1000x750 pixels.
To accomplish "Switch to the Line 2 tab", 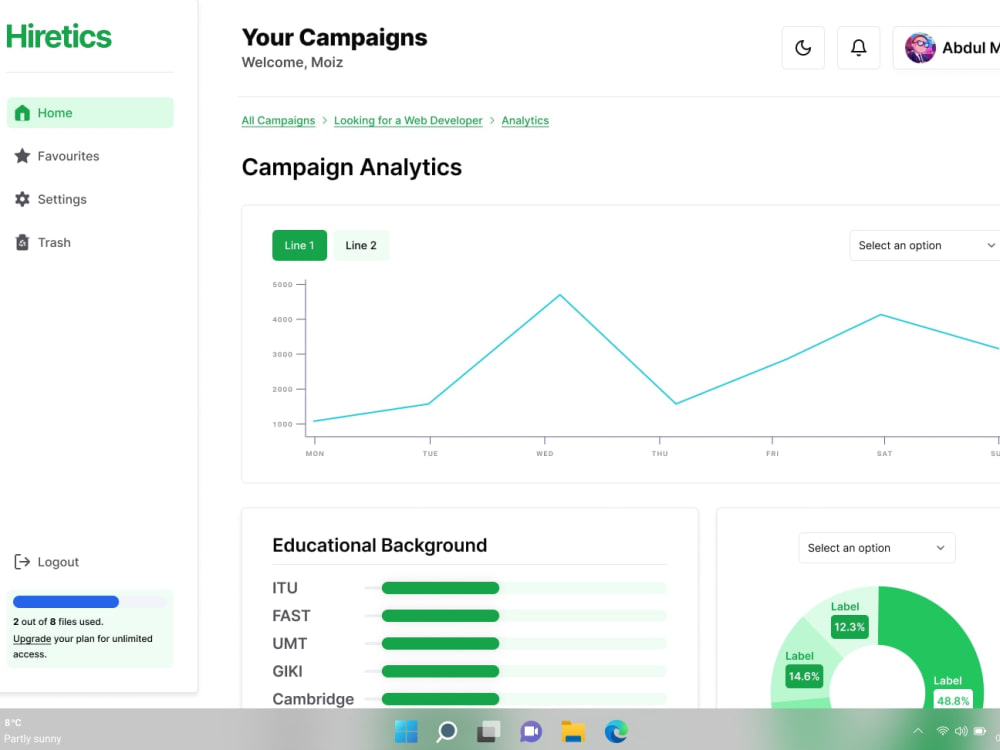I will [361, 246].
